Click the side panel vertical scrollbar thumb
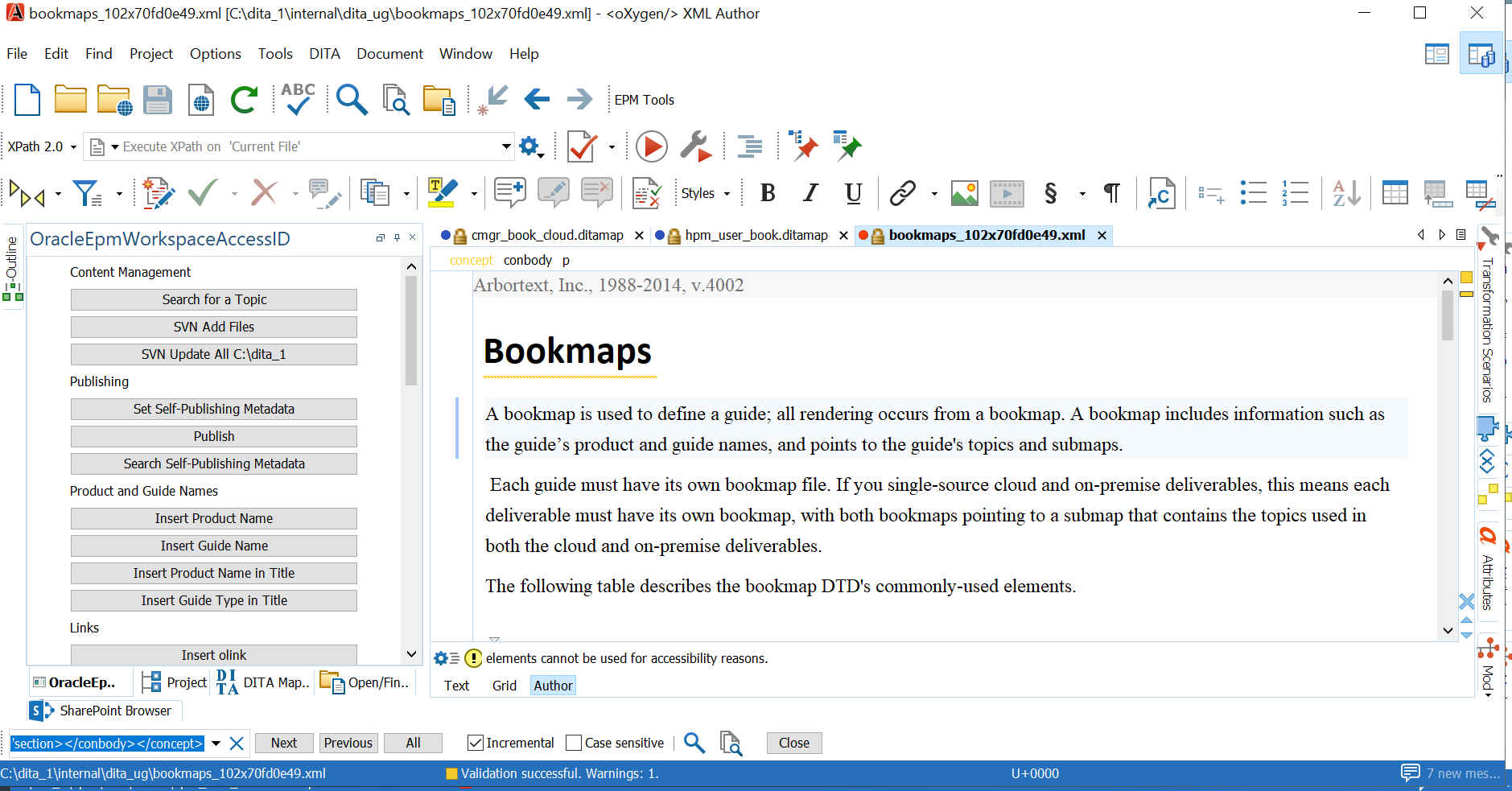Screen dimensions: 1512x791 411,330
